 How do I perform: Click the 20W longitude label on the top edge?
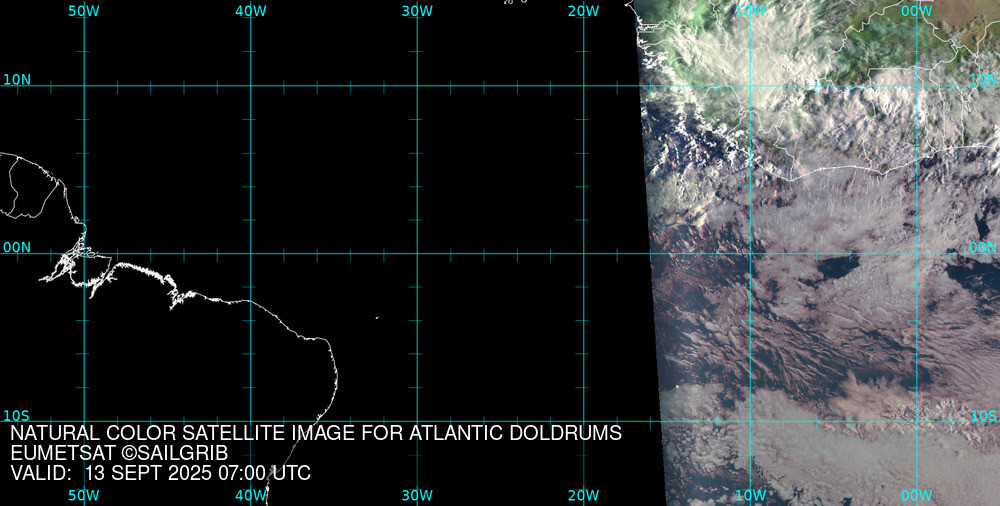pyautogui.click(x=584, y=11)
